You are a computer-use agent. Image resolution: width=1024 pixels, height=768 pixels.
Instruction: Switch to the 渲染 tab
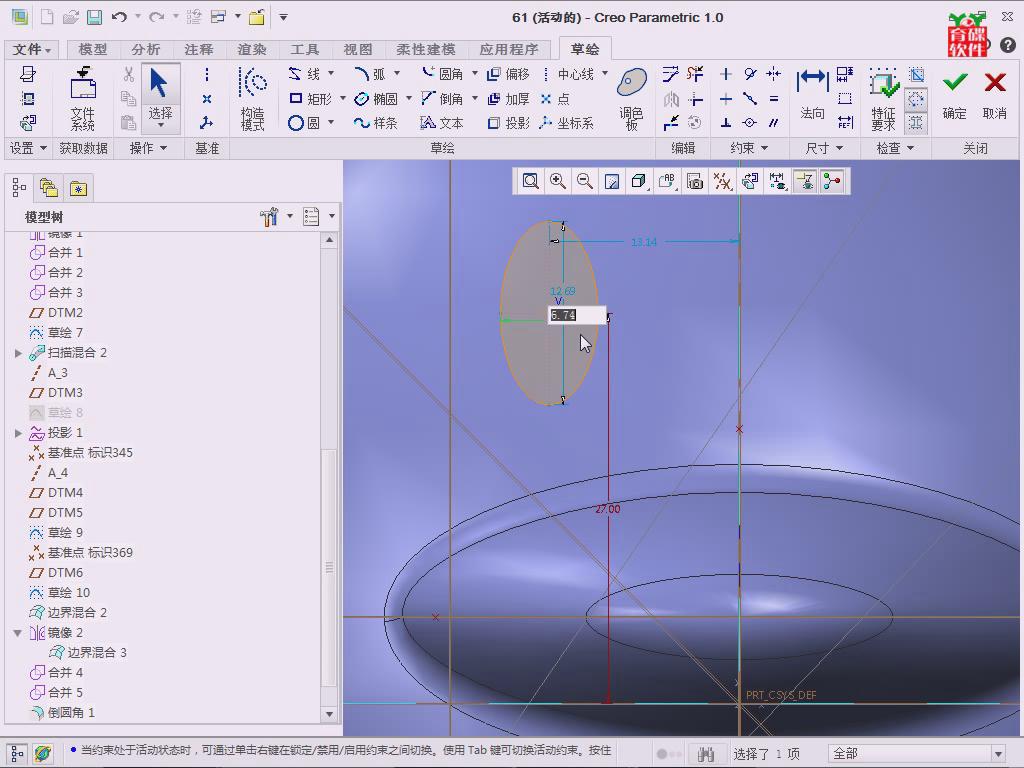pyautogui.click(x=251, y=49)
